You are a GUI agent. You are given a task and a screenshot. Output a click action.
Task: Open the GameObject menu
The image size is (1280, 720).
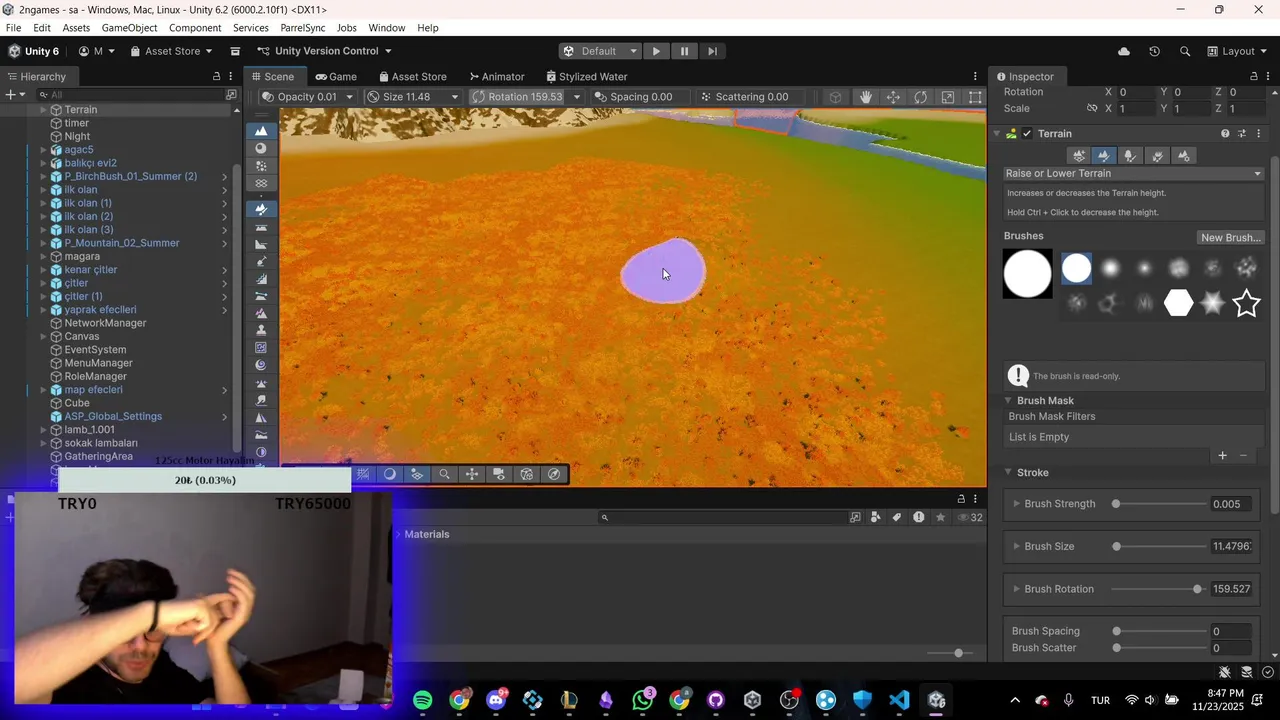click(130, 28)
